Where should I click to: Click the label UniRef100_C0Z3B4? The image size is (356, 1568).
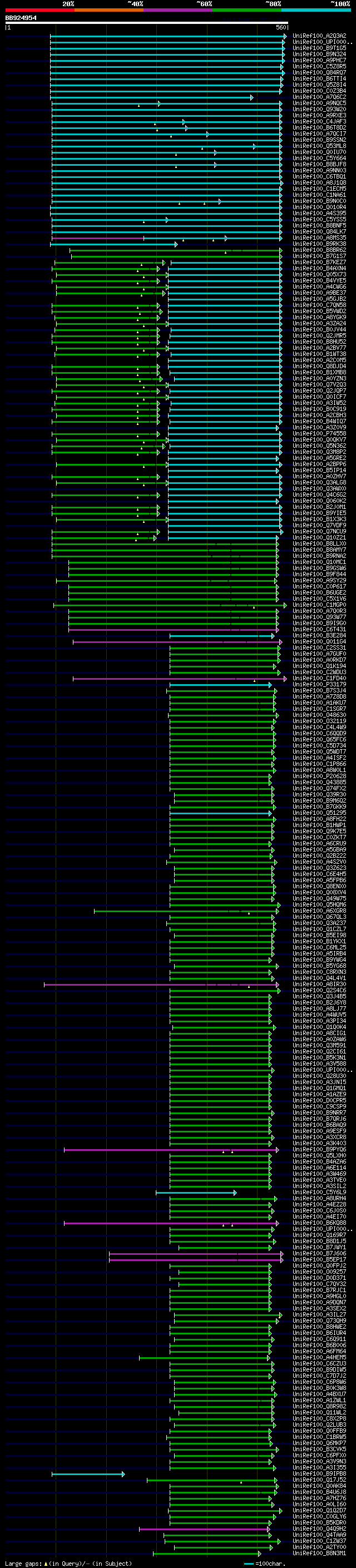pyautogui.click(x=319, y=91)
